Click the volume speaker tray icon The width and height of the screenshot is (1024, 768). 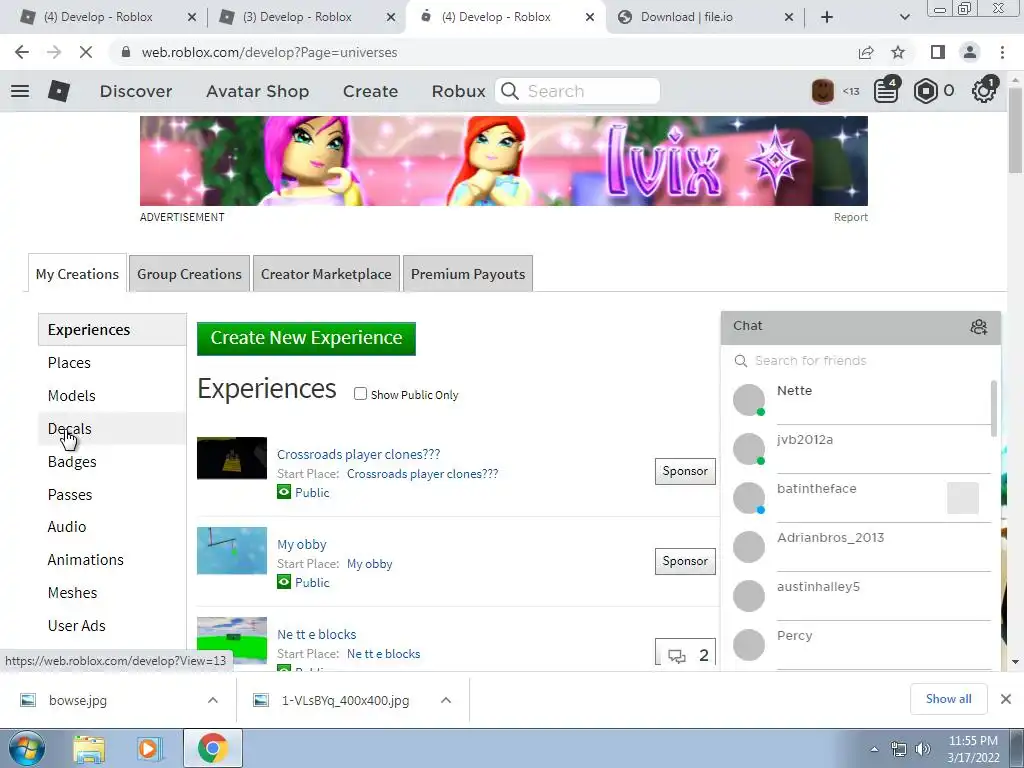click(922, 749)
